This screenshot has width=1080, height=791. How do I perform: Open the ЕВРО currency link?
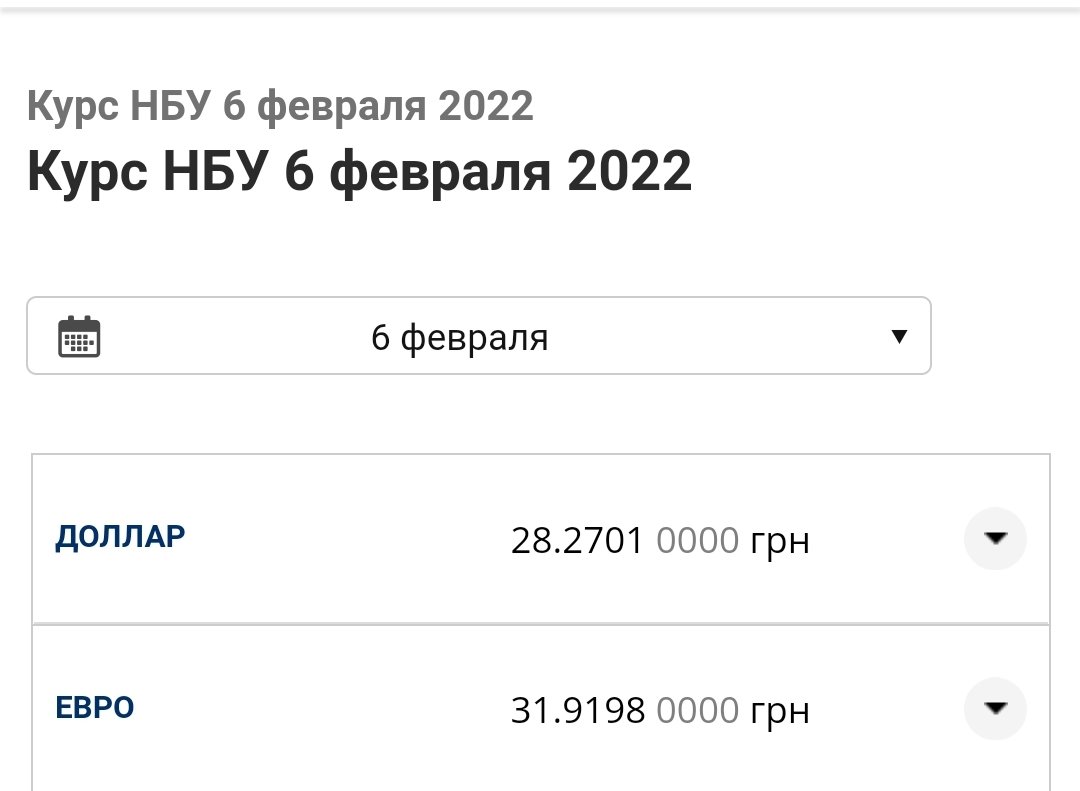coord(94,708)
